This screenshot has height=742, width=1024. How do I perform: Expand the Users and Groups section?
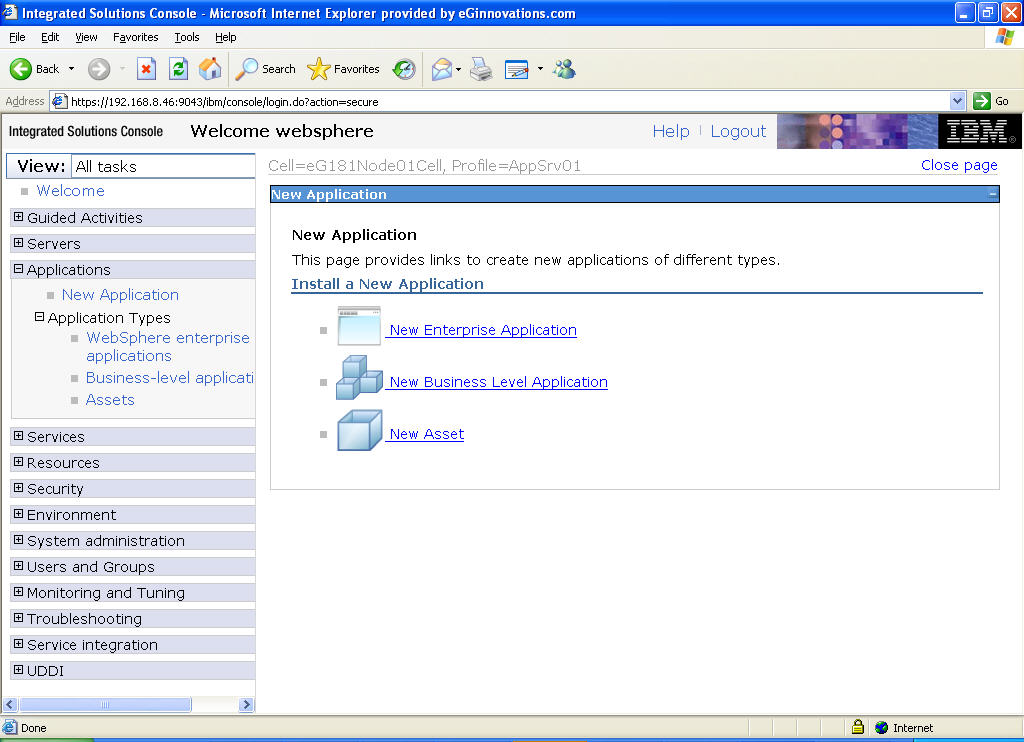(x=19, y=566)
